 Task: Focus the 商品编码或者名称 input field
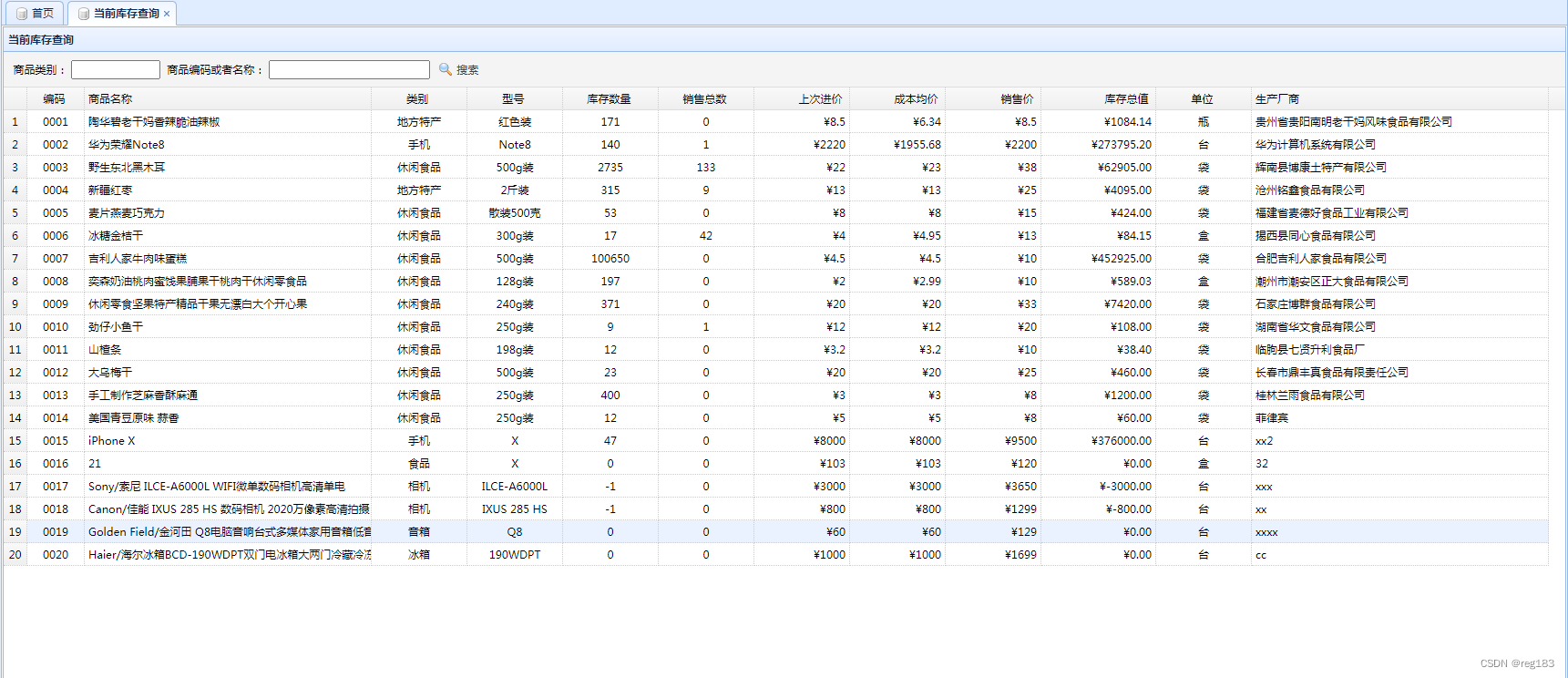point(349,69)
